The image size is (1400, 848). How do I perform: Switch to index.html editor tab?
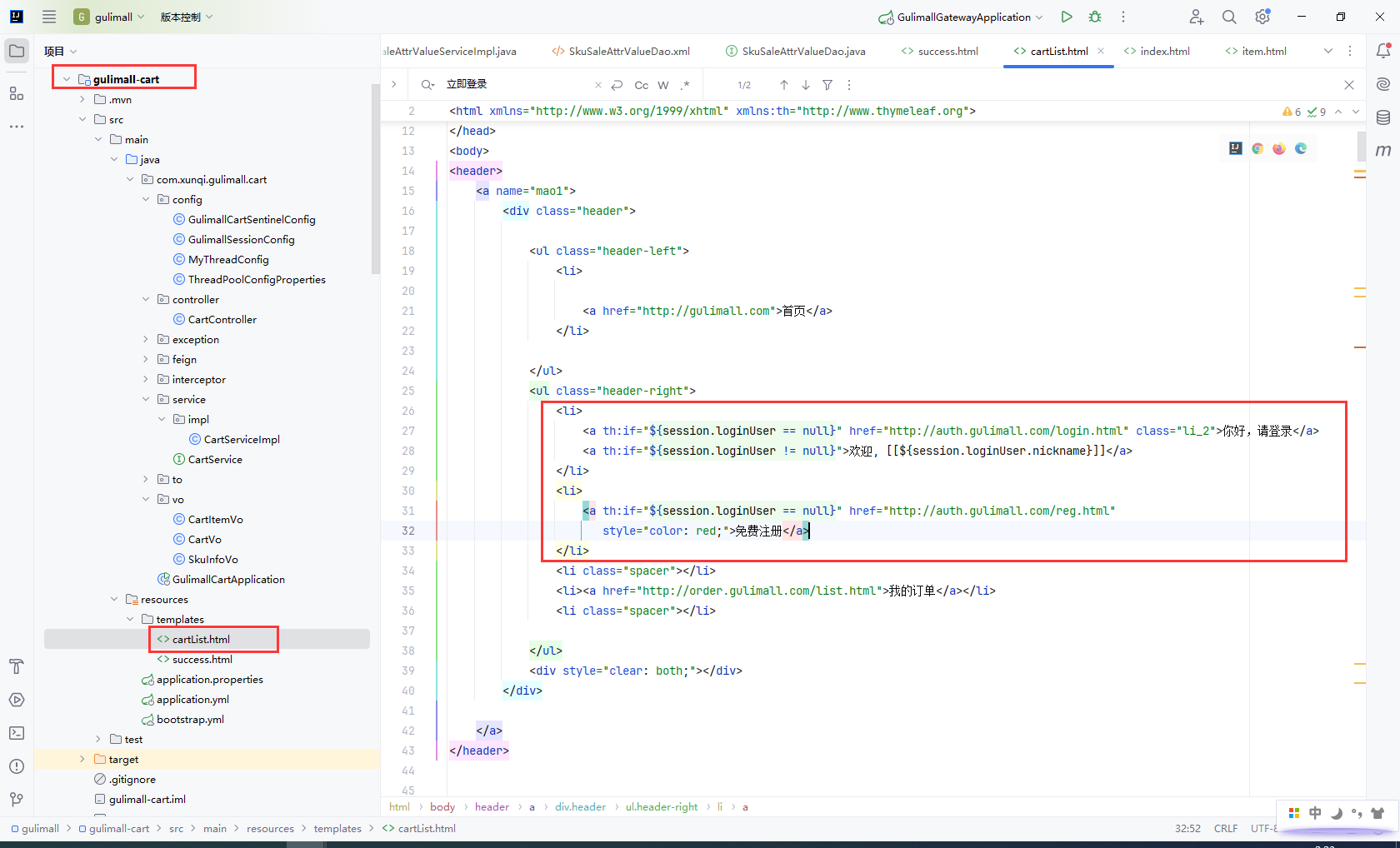(x=1157, y=51)
